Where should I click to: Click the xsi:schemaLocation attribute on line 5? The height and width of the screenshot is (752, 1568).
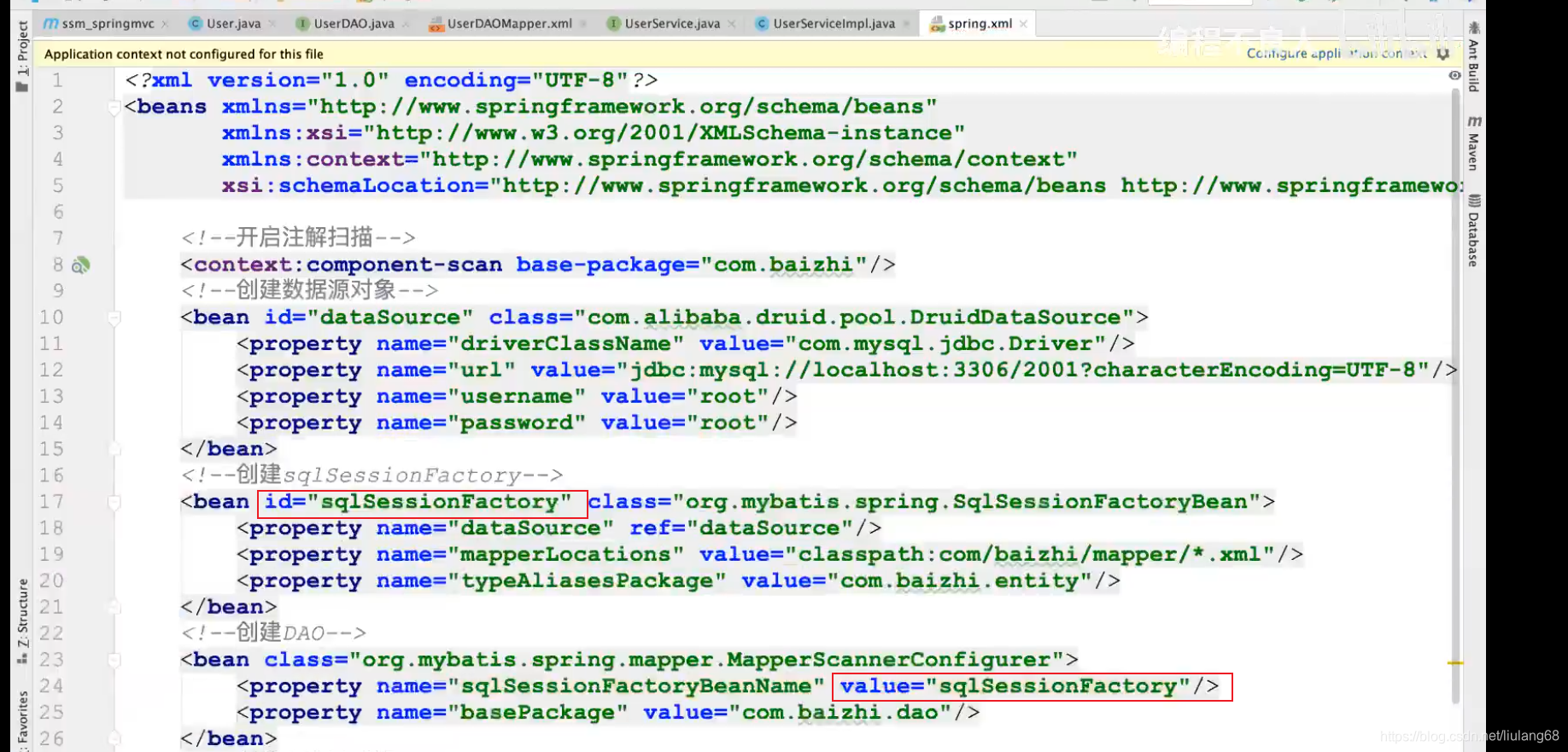point(841,186)
